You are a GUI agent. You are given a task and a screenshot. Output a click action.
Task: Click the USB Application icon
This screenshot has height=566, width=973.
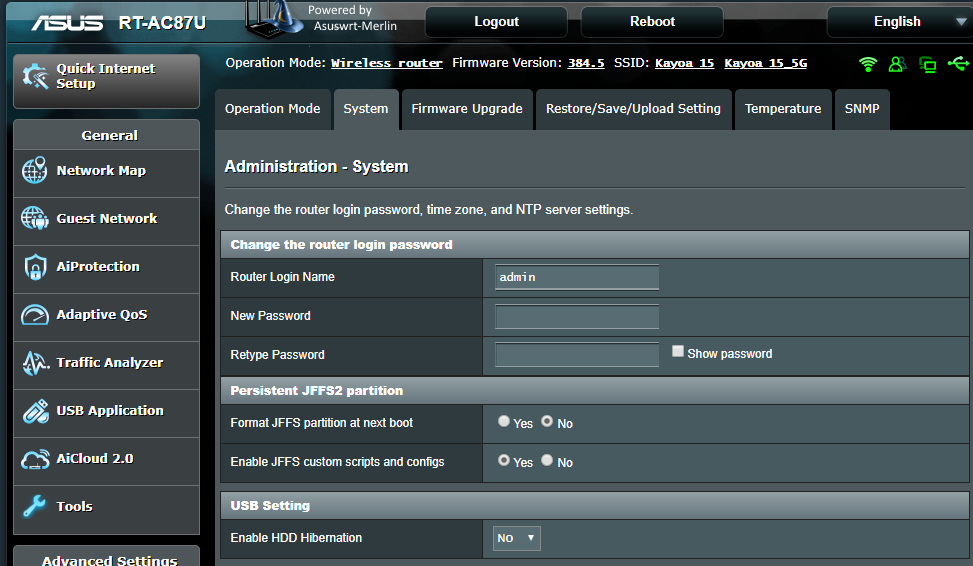pos(35,411)
